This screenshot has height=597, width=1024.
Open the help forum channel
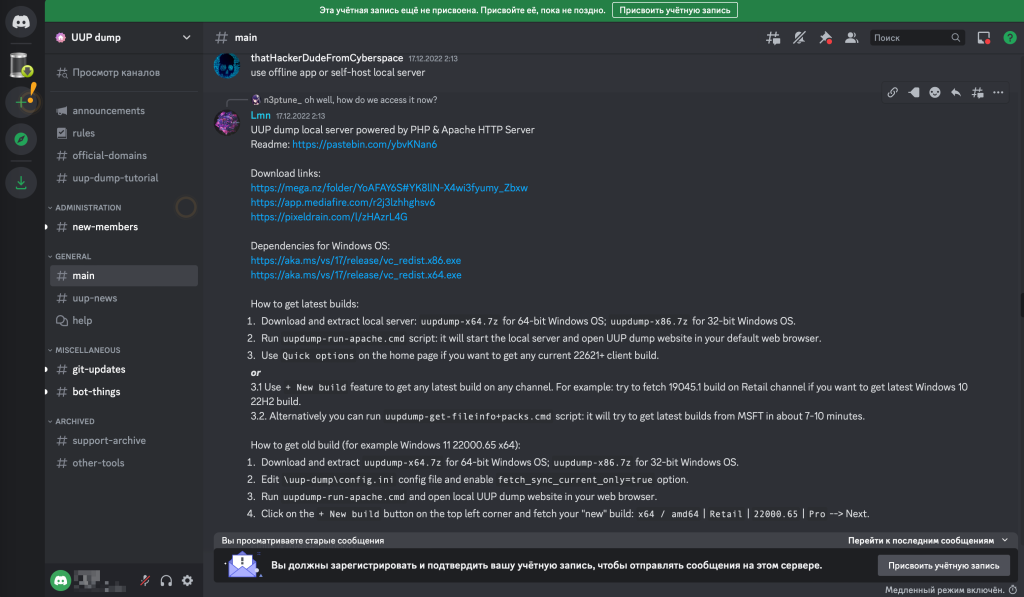coord(123,320)
